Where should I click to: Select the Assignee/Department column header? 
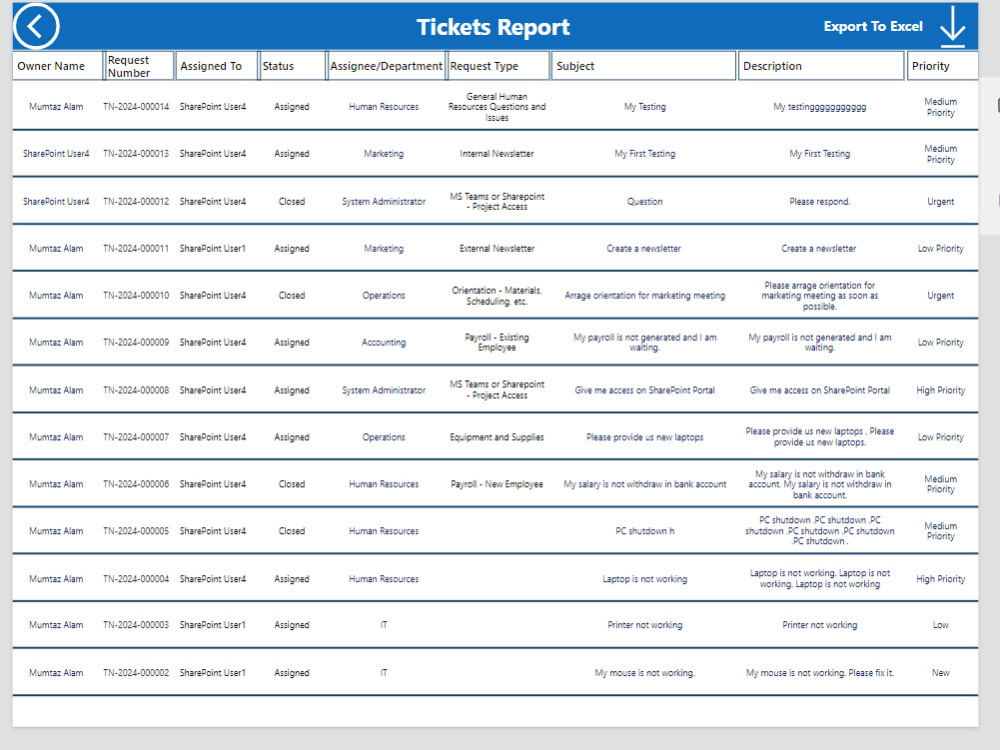[386, 66]
